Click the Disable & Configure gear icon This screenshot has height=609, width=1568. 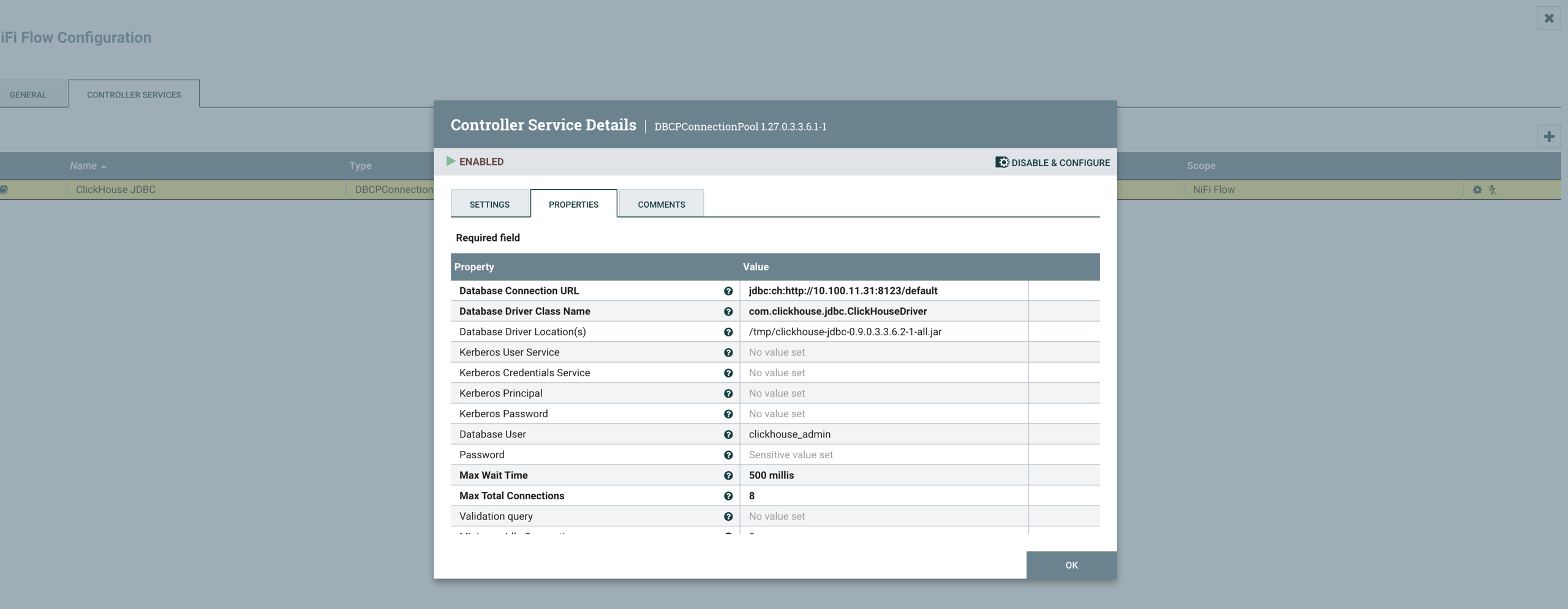pos(1002,162)
